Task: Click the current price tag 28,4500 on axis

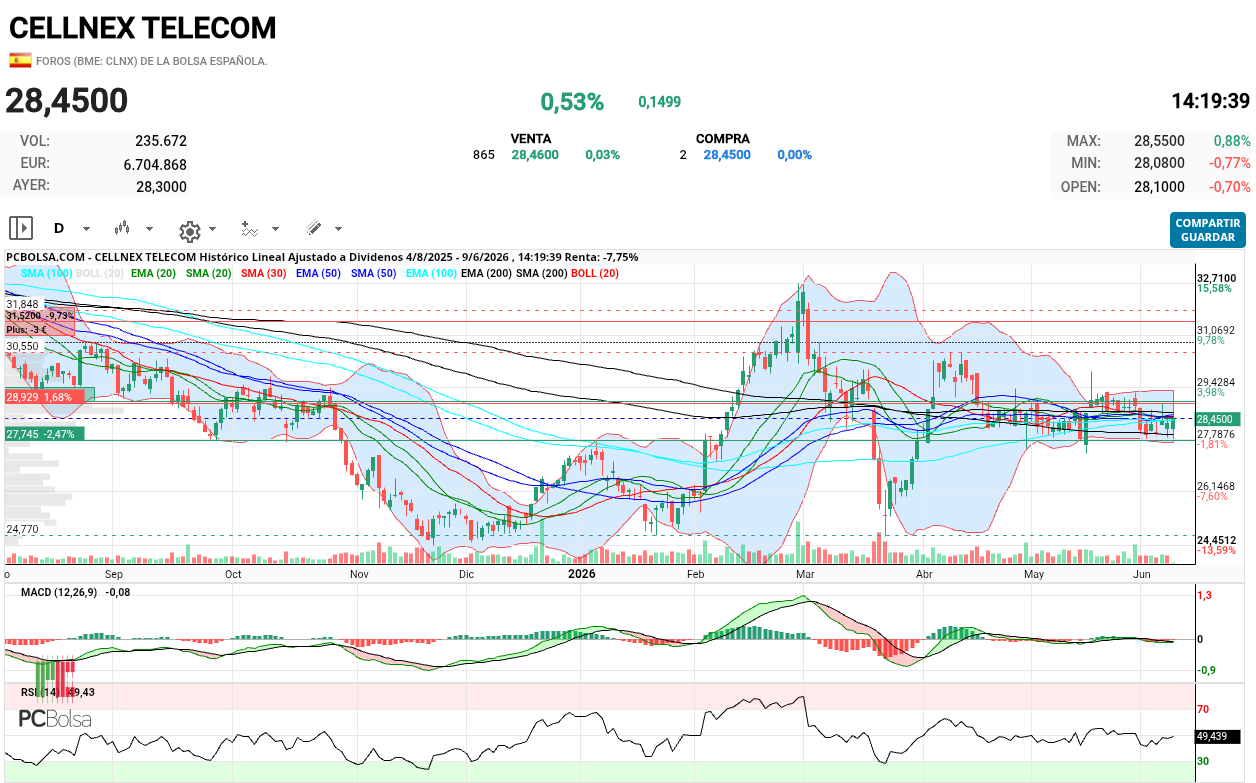Action: click(1218, 419)
